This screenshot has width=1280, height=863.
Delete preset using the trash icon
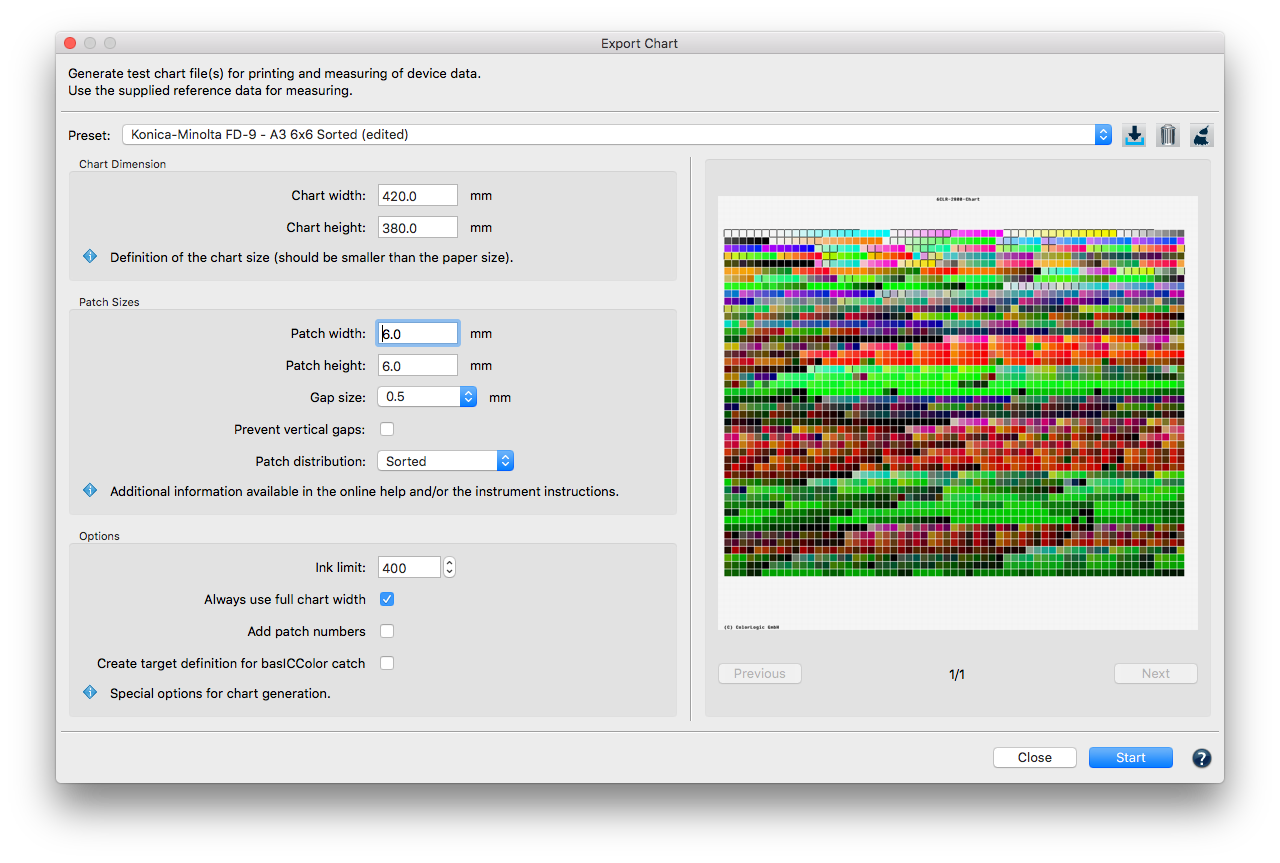[x=1168, y=135]
